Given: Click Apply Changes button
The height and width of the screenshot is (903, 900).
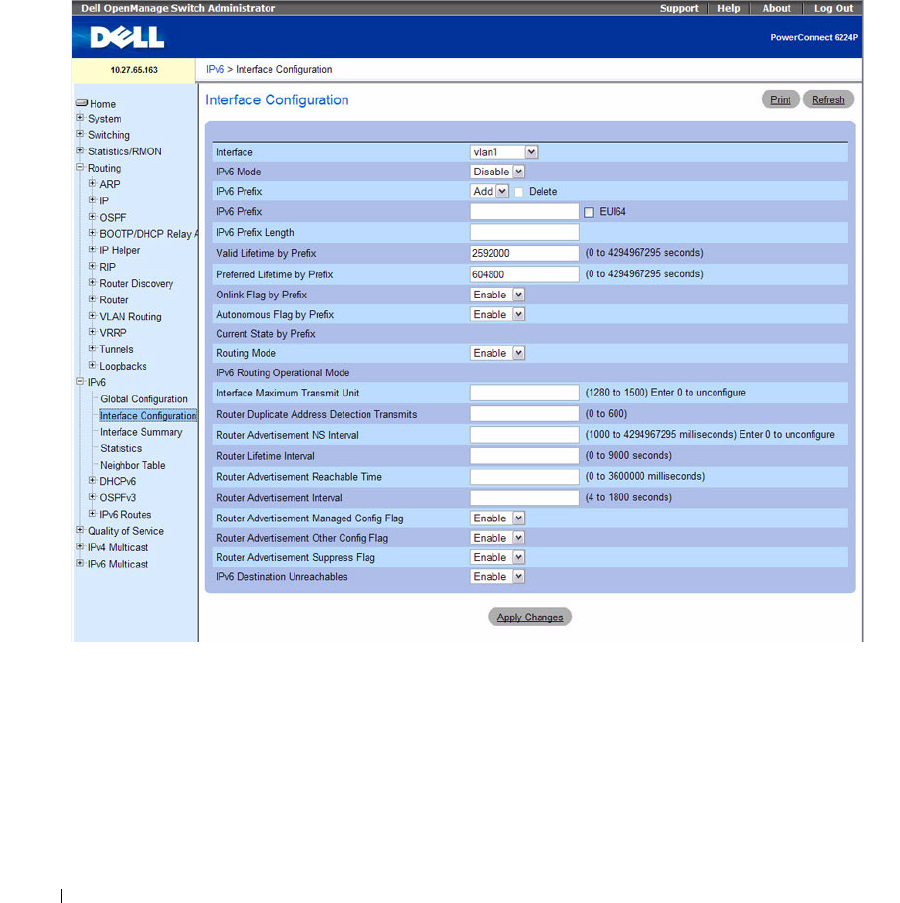Looking at the screenshot, I should coord(530,617).
